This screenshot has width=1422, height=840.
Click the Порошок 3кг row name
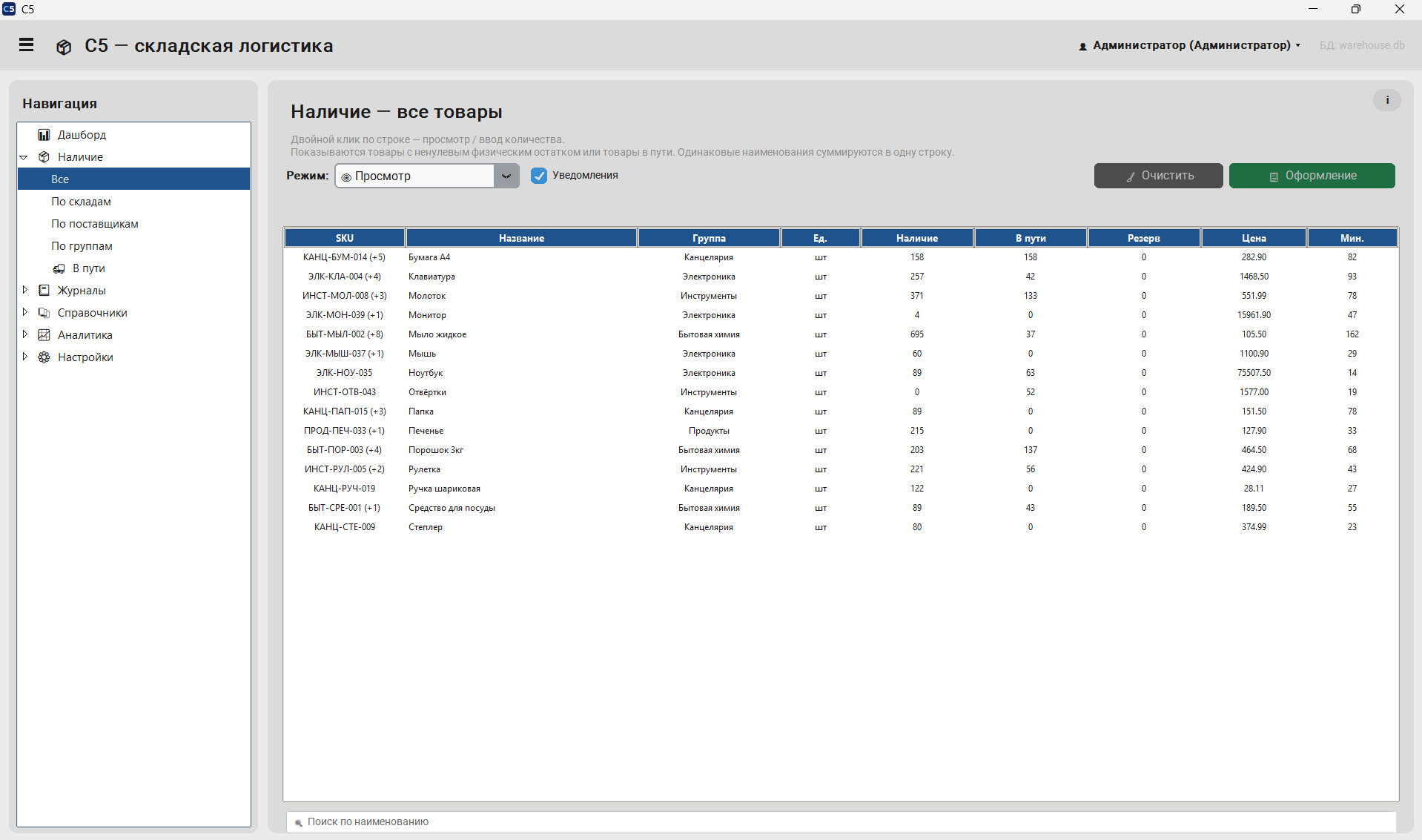(x=436, y=450)
